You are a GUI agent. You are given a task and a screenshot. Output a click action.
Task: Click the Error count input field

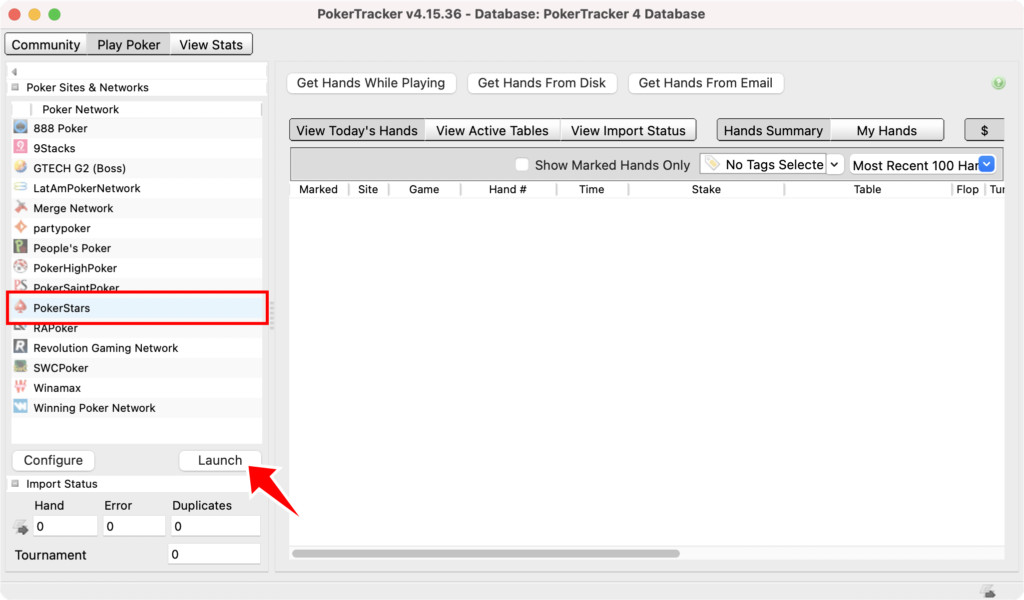[x=134, y=526]
